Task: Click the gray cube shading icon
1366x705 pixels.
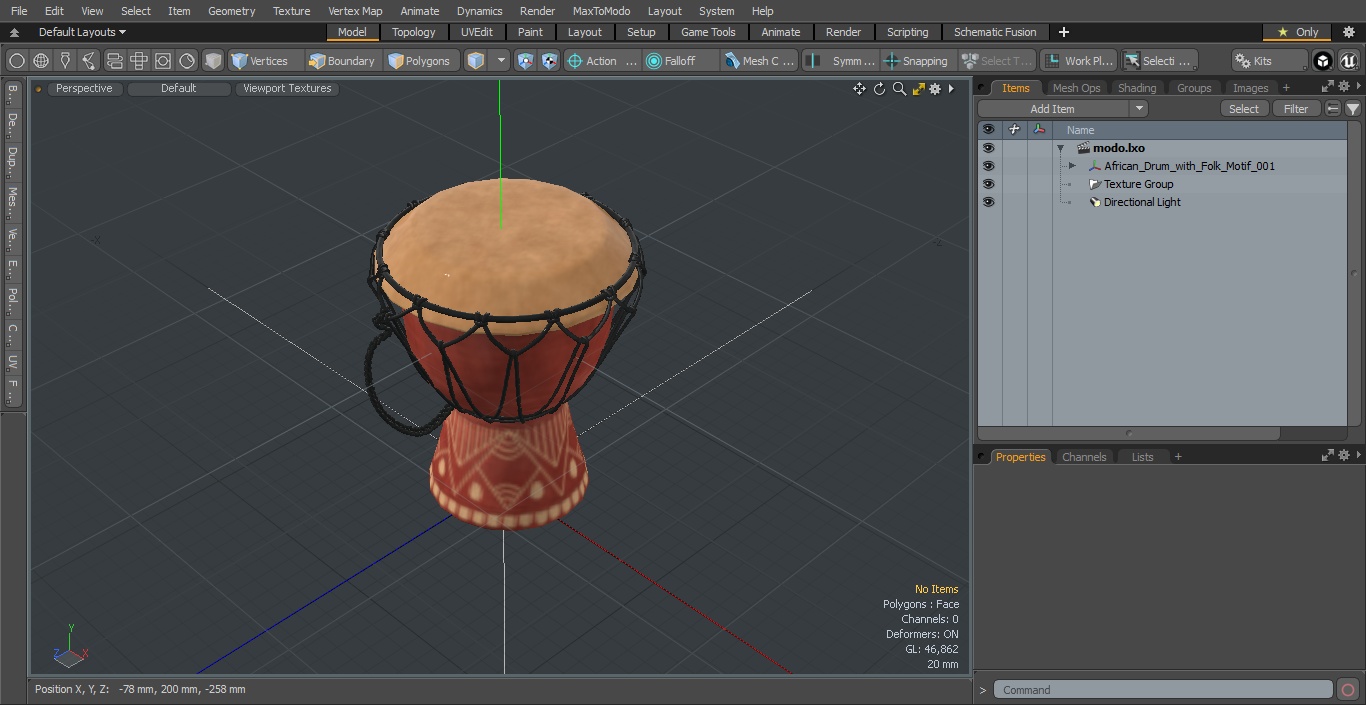Action: [213, 61]
